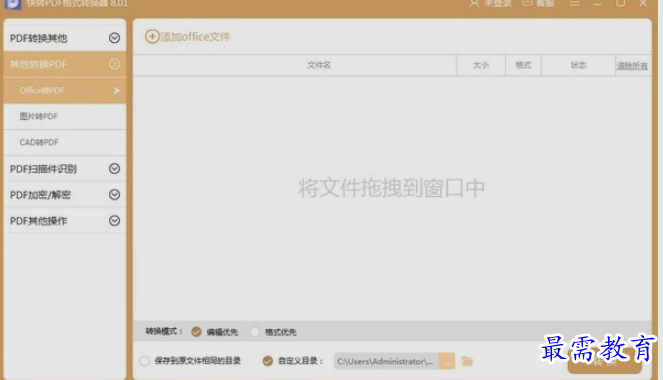Screen dimensions: 663x380
Task: Expand the PDF其他操作 section
Action: (x=65, y=221)
